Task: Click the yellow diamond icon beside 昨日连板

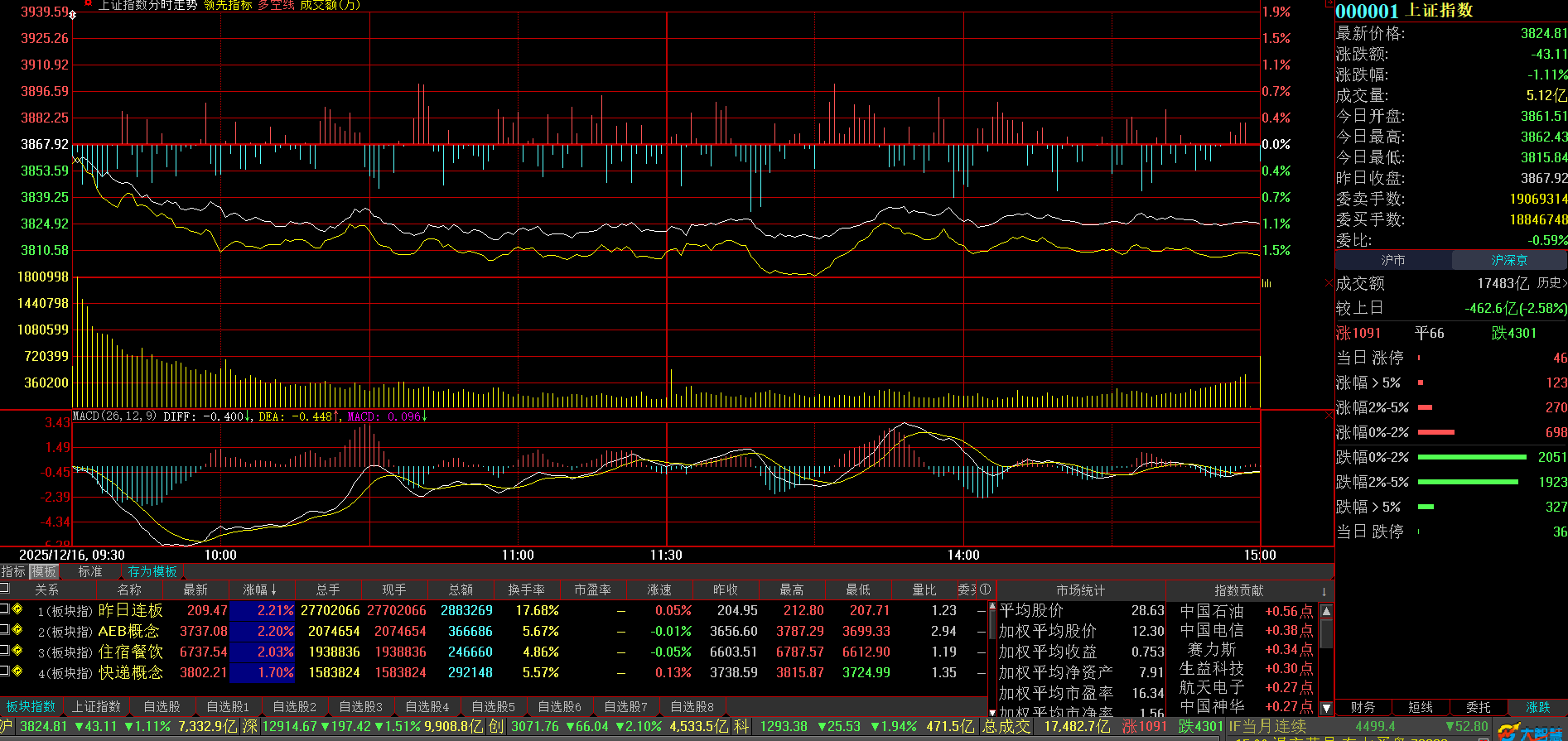Action: [17, 609]
